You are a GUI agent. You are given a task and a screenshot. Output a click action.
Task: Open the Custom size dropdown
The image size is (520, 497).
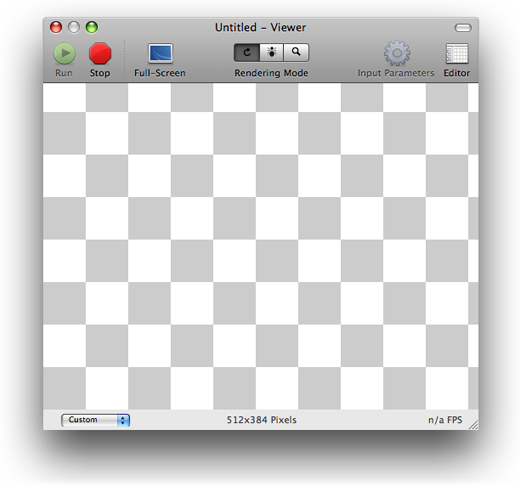95,420
